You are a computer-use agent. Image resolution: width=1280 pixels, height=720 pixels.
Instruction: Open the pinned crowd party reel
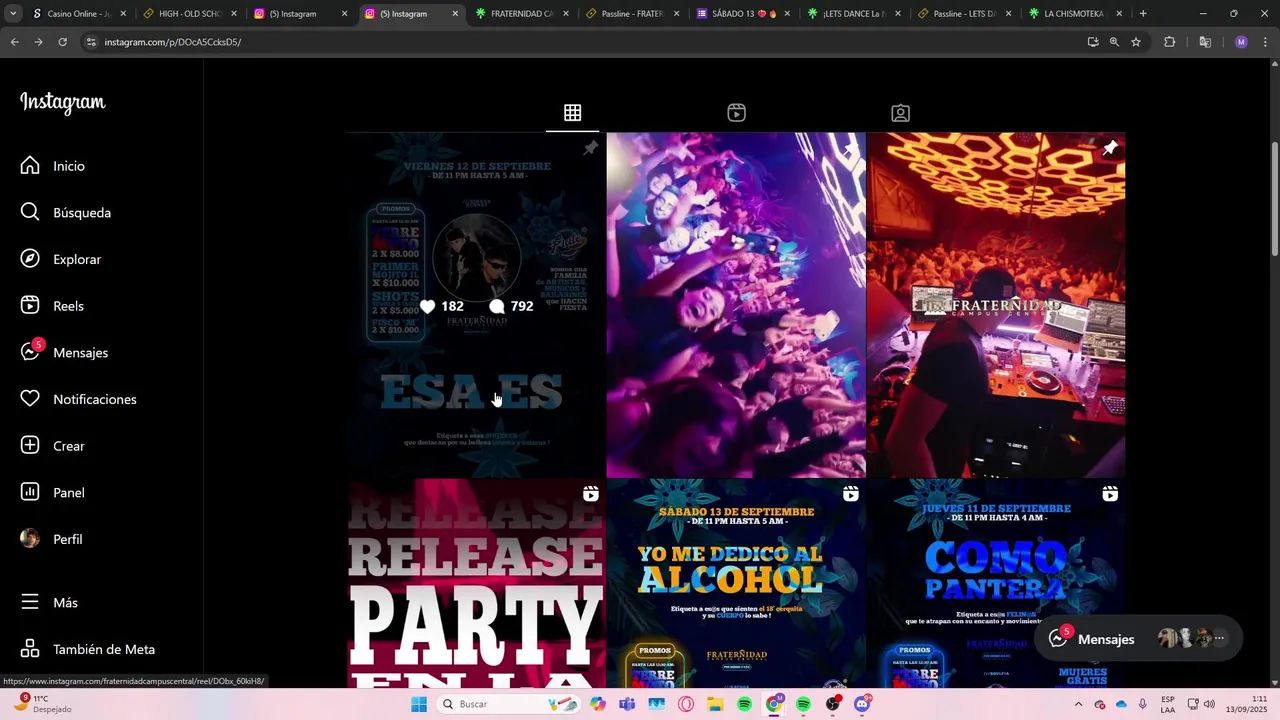coord(736,305)
